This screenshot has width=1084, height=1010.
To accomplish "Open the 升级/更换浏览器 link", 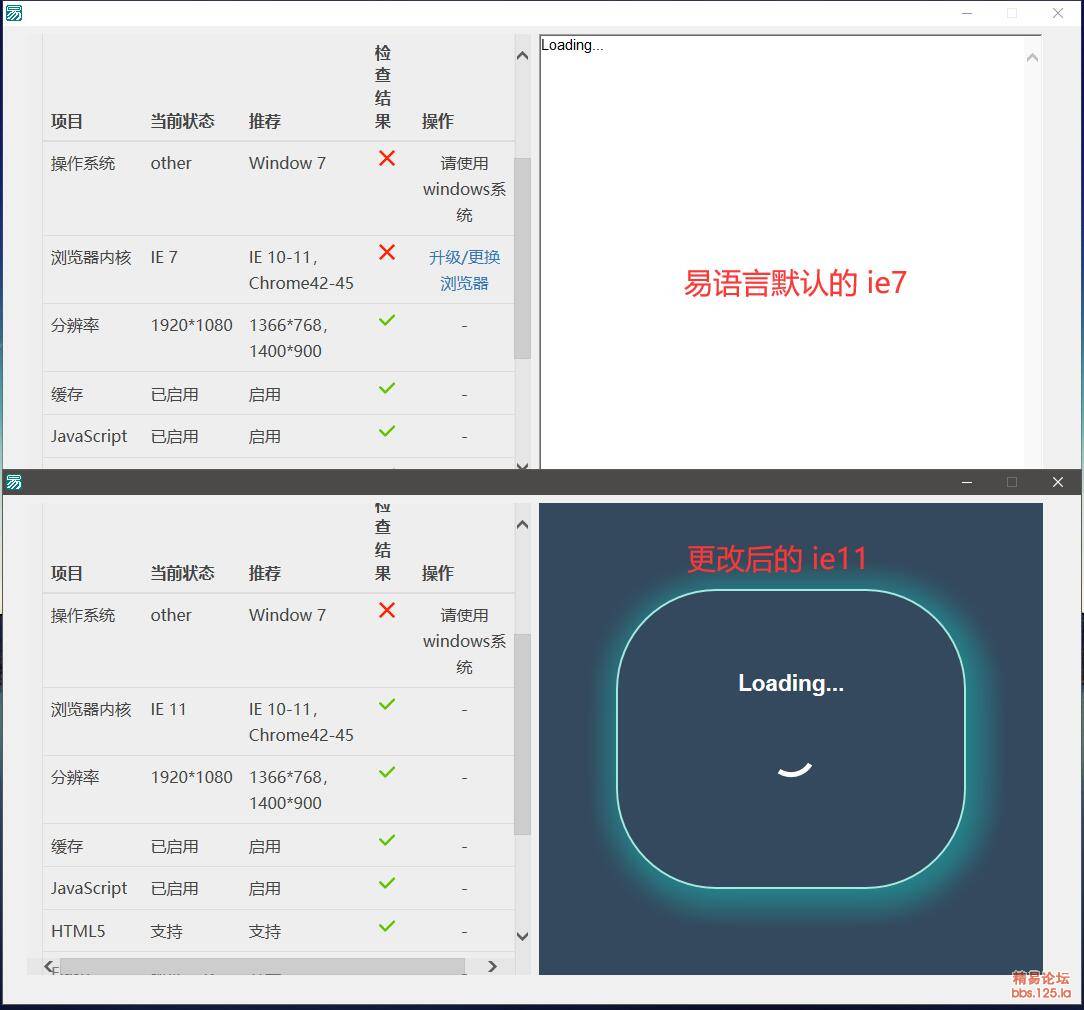I will 464,270.
